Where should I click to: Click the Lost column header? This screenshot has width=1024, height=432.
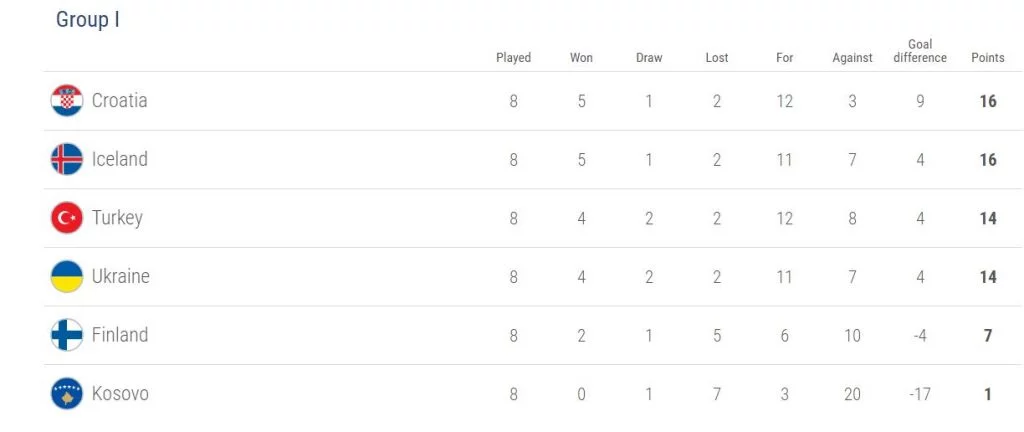717,58
